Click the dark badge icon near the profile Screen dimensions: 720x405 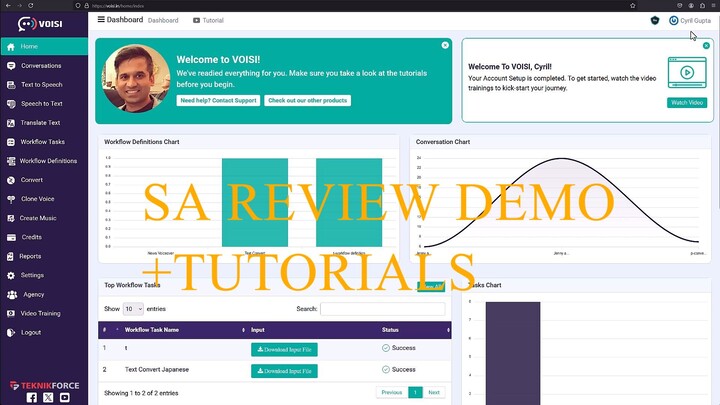tap(655, 20)
